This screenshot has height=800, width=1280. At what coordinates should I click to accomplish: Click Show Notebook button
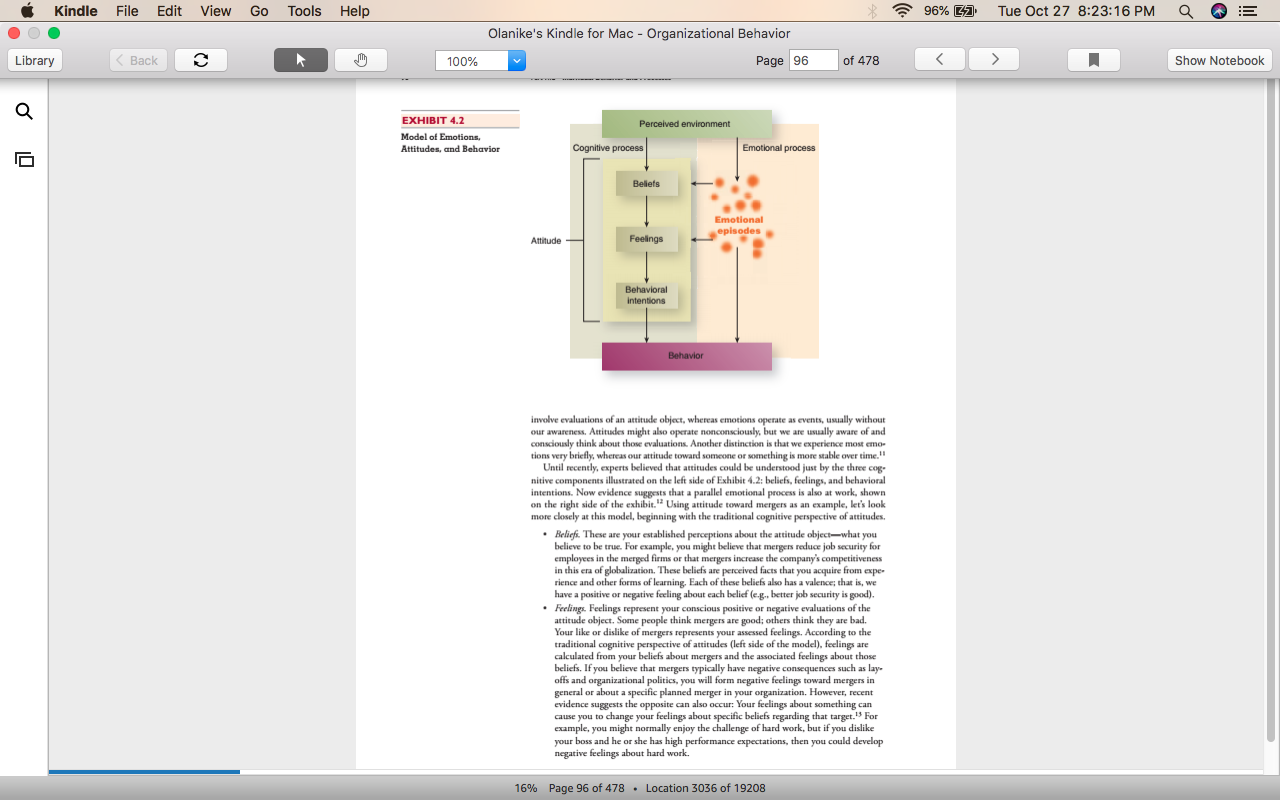coord(1219,60)
